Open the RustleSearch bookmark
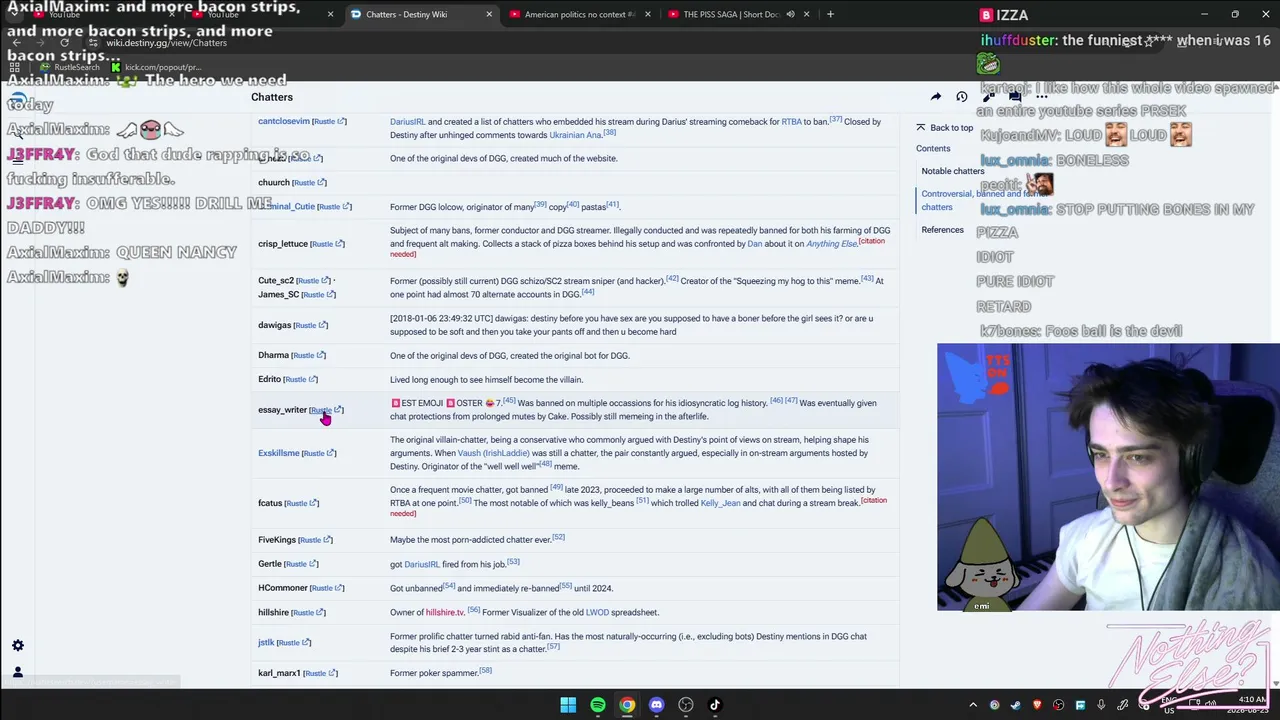Image resolution: width=1280 pixels, height=720 pixels. pyautogui.click(x=70, y=67)
